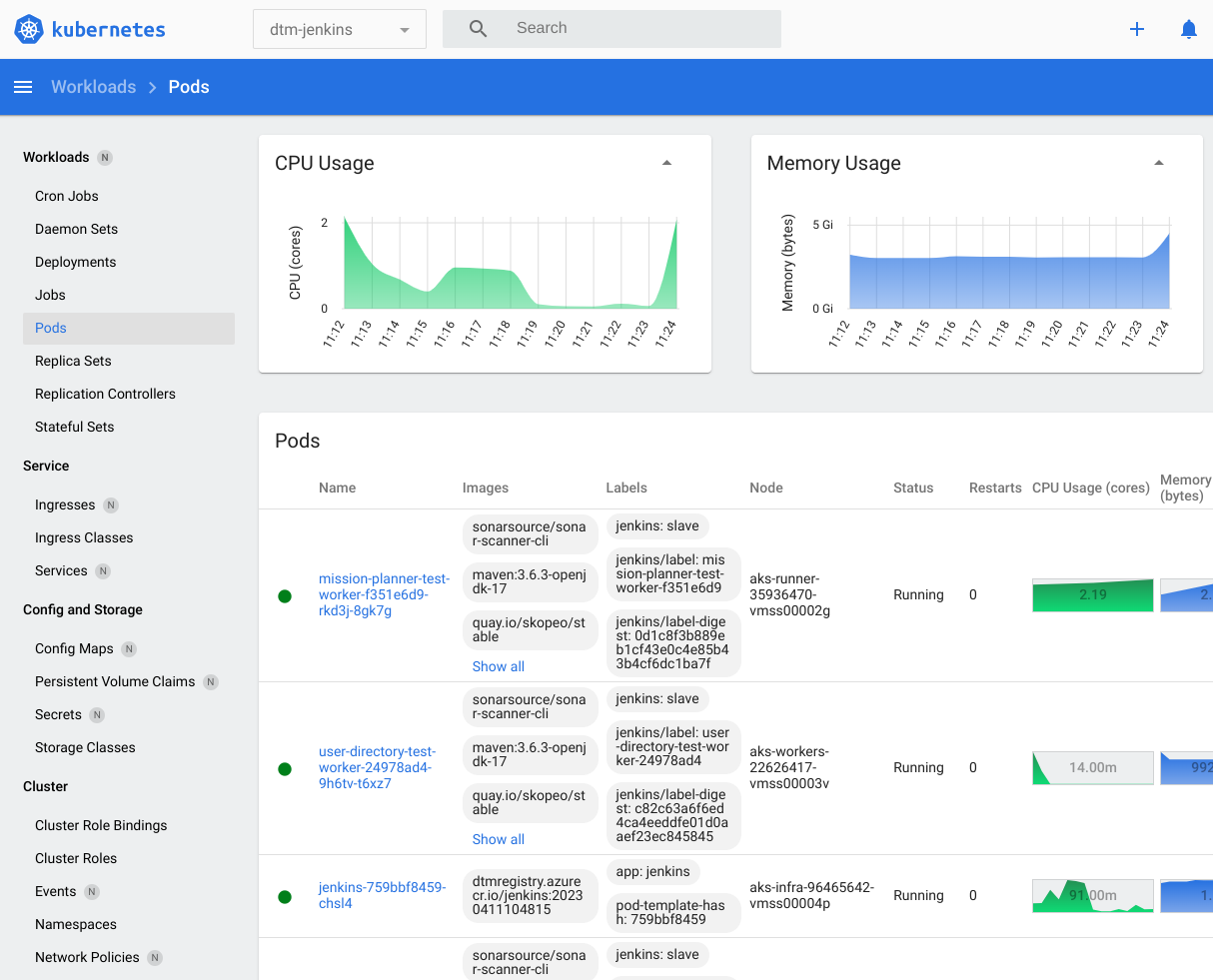Image resolution: width=1213 pixels, height=980 pixels.
Task: Open Namespaces in sidebar
Action: [76, 924]
